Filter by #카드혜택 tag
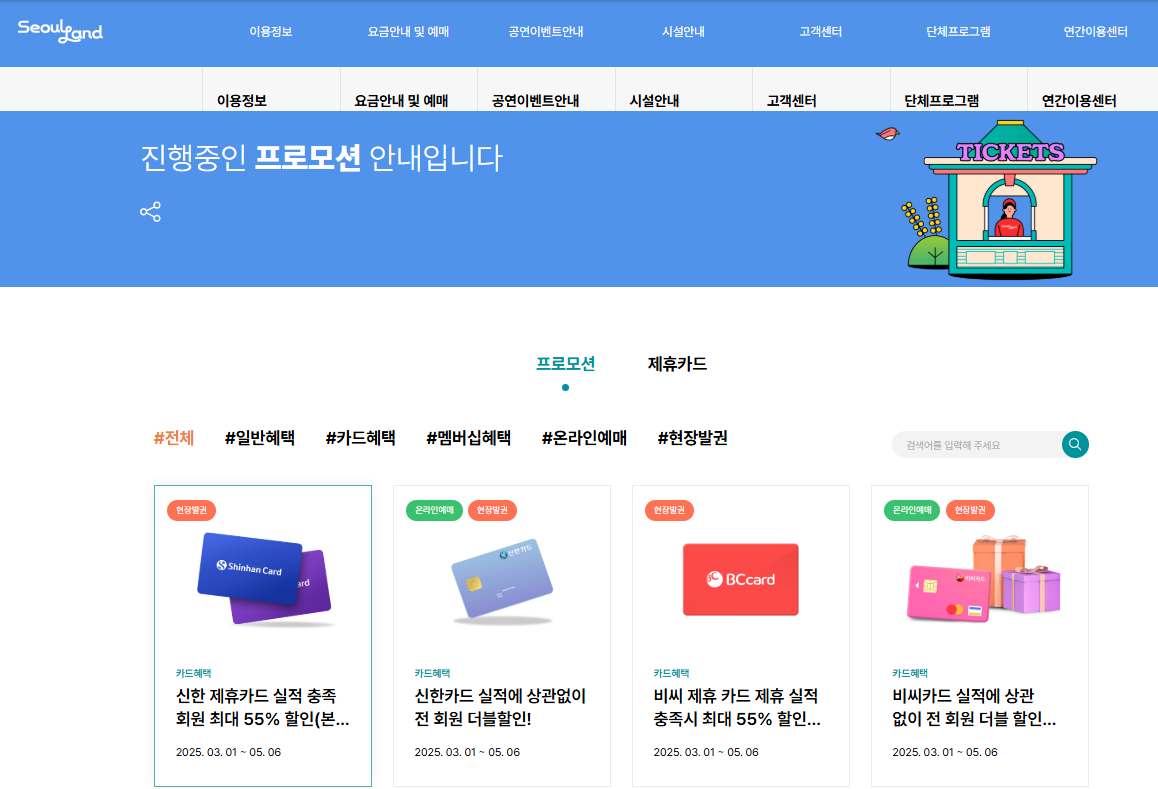This screenshot has height=789, width=1158. (360, 437)
